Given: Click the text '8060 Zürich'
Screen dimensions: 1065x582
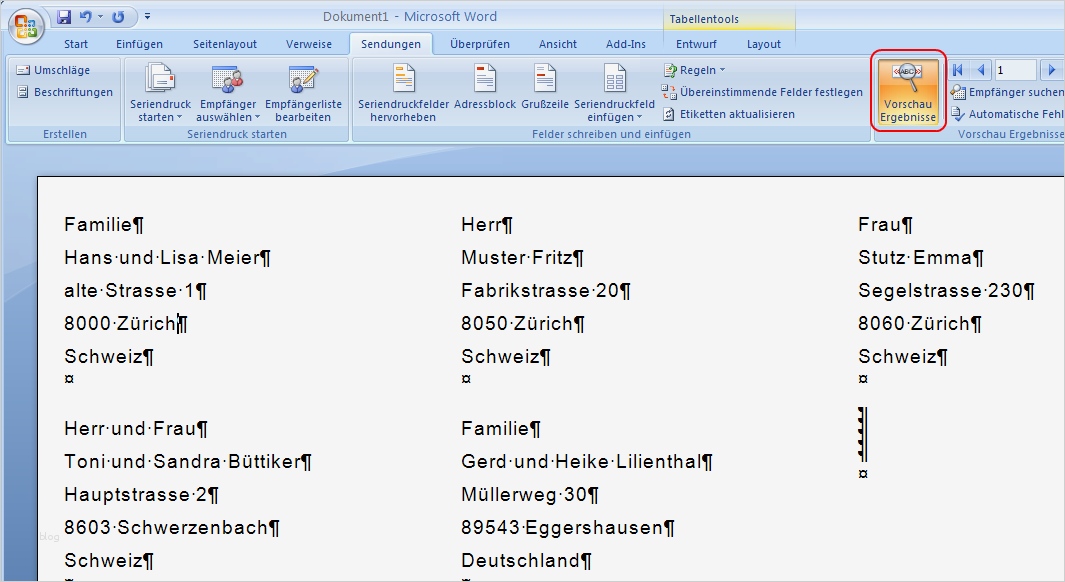Looking at the screenshot, I should click(x=914, y=324).
